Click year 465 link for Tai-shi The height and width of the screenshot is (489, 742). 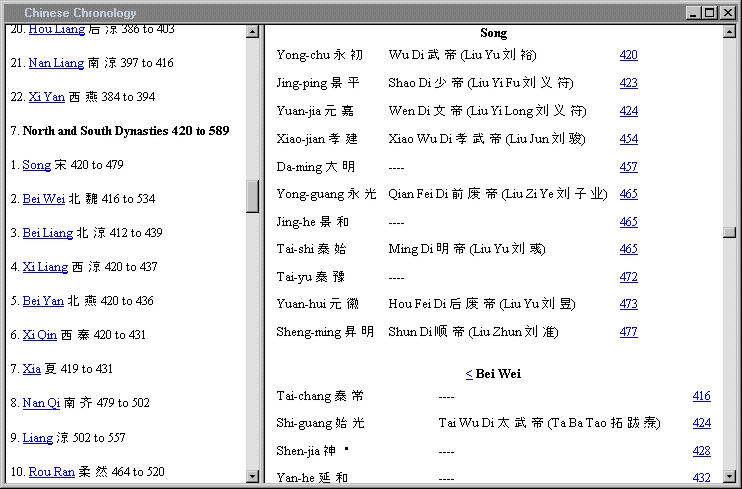(x=628, y=249)
